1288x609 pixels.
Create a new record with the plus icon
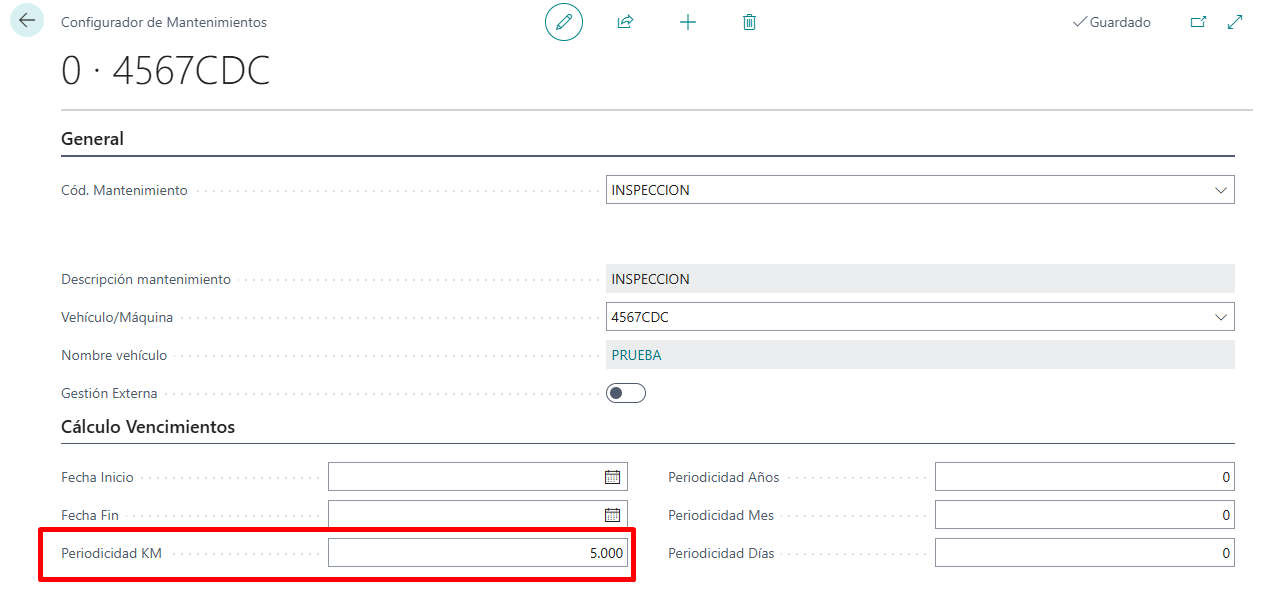point(688,22)
